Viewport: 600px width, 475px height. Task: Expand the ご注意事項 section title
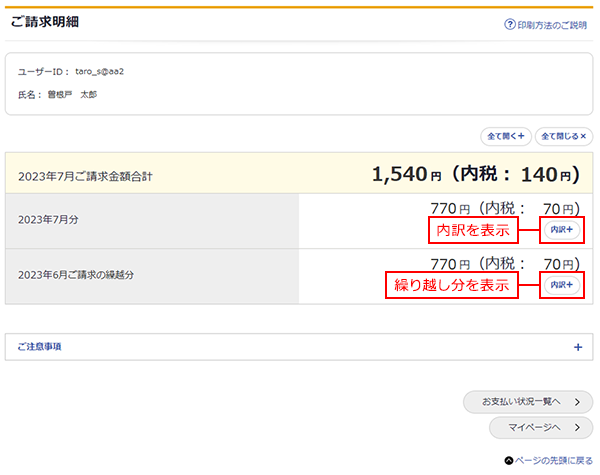coord(47,347)
